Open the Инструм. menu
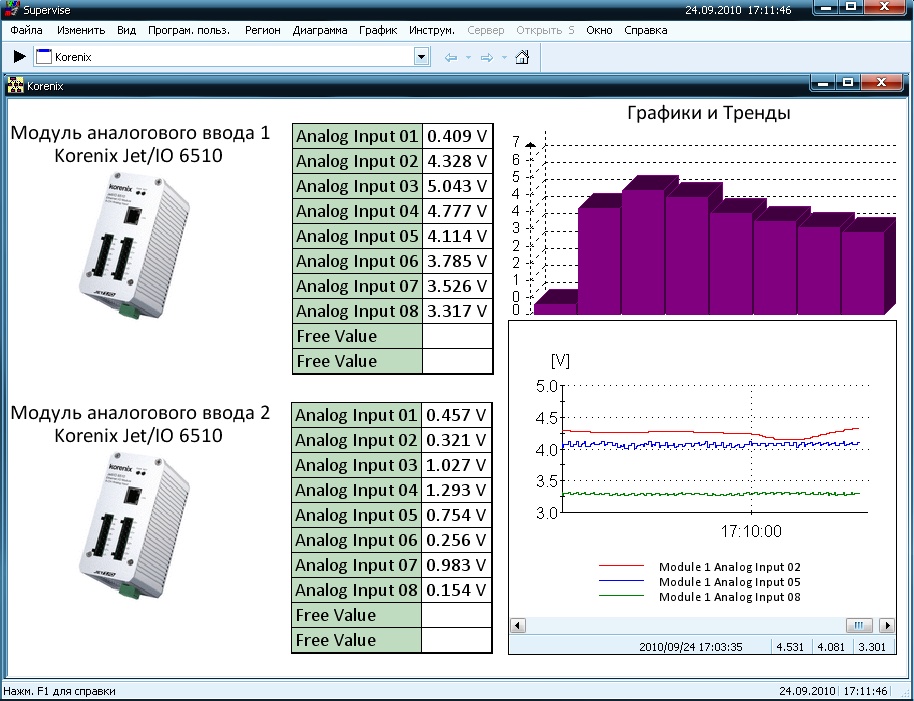The image size is (914, 701). tap(432, 30)
